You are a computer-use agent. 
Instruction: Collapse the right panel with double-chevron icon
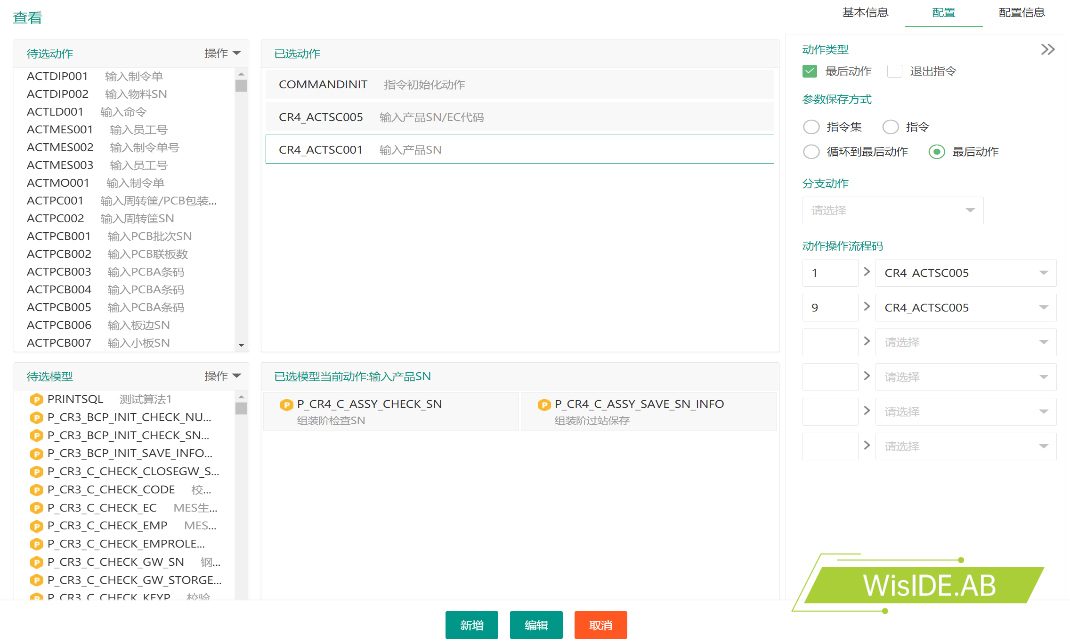[x=1047, y=50]
